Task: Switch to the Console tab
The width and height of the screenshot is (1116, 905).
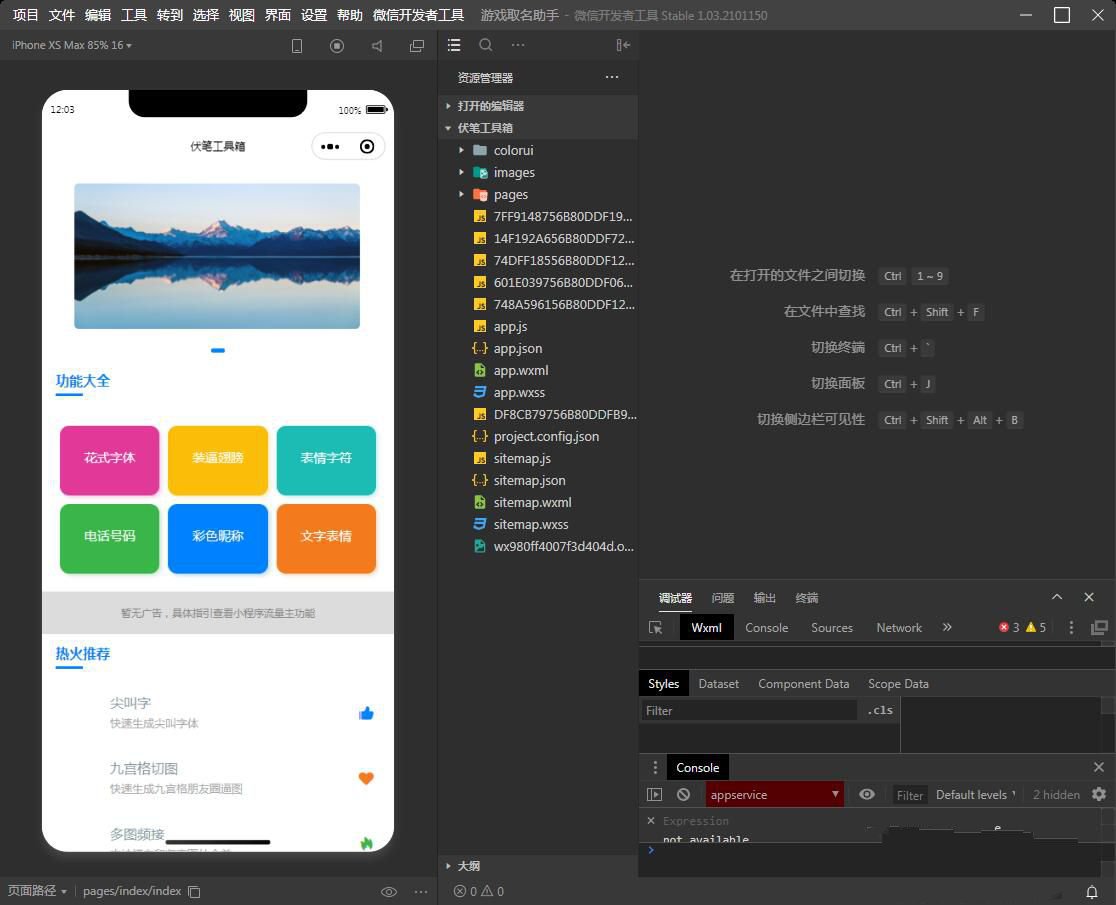Action: click(767, 628)
